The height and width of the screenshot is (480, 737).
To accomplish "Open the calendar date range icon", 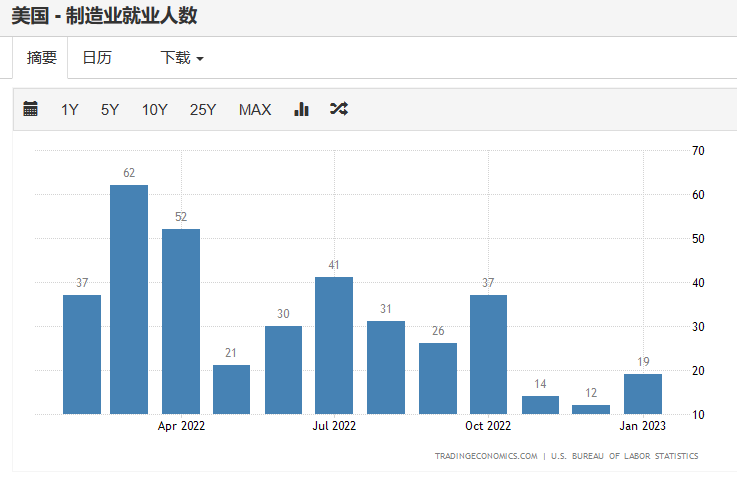I will coord(31,109).
